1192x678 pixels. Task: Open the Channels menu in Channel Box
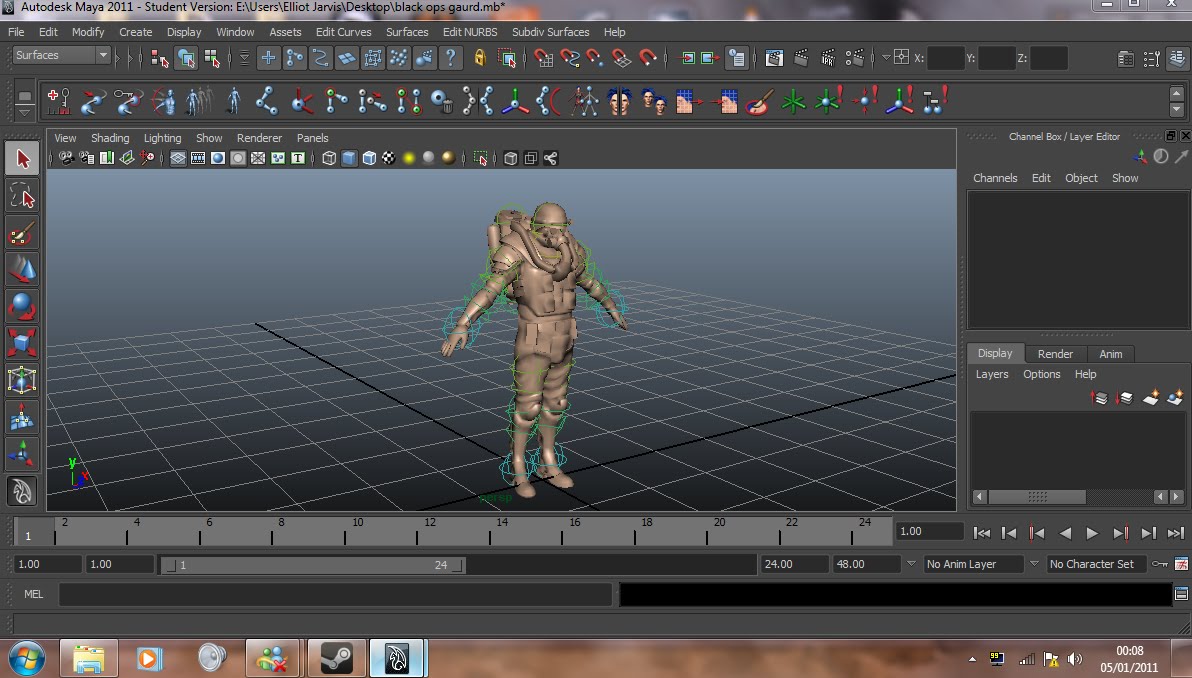995,178
